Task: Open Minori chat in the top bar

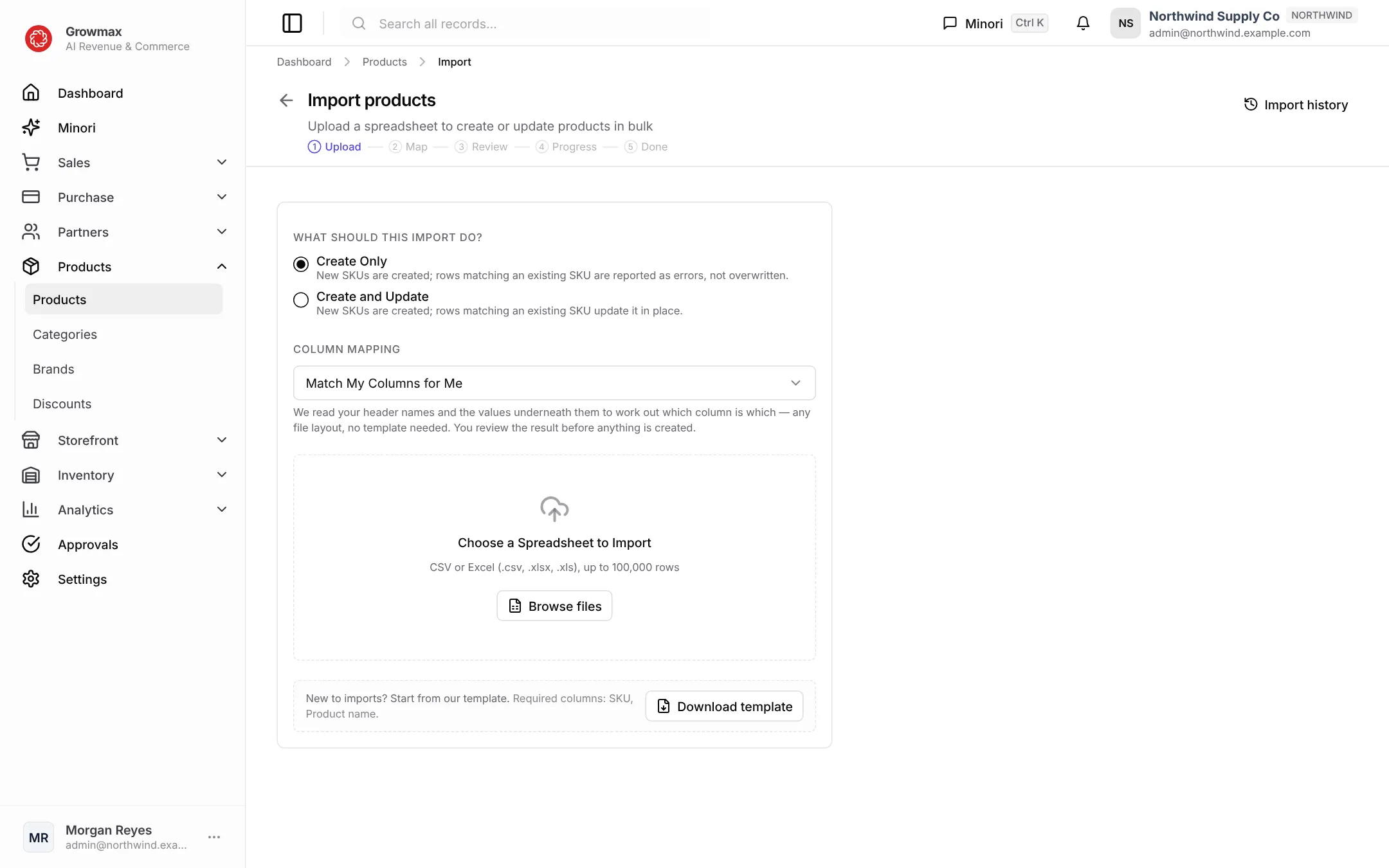Action: (x=995, y=24)
